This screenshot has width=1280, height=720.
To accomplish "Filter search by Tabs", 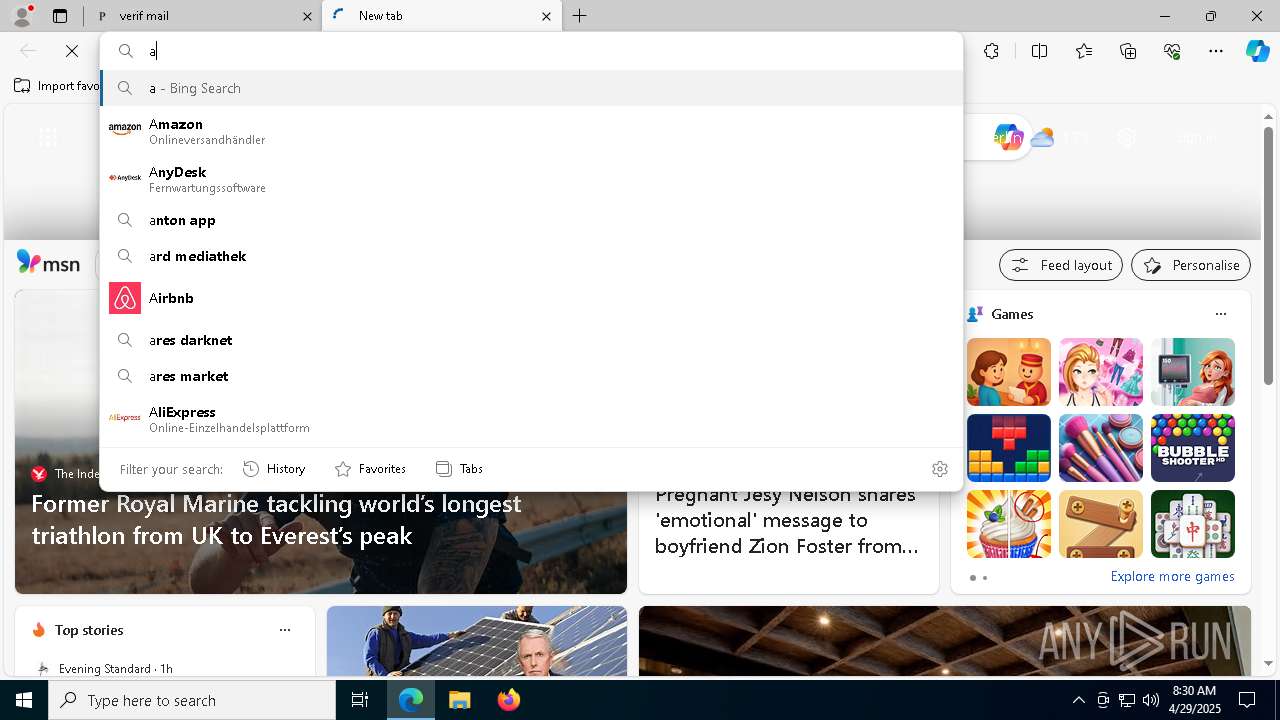I will pyautogui.click(x=459, y=469).
